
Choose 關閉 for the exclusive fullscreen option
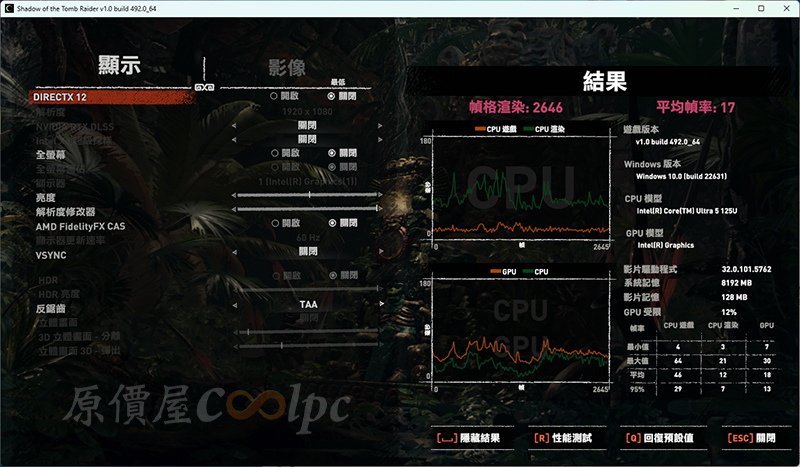(x=343, y=167)
